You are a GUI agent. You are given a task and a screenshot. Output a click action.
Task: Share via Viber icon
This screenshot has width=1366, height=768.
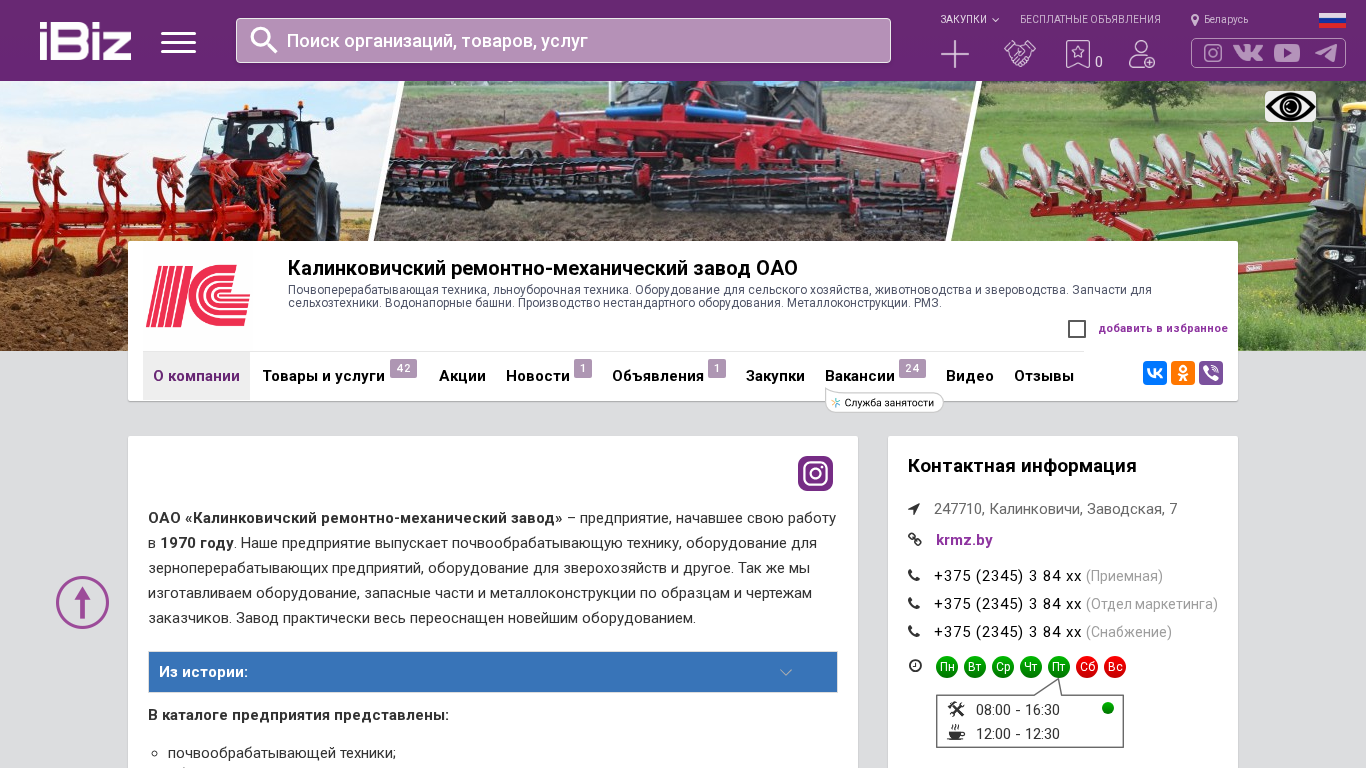coord(1211,373)
